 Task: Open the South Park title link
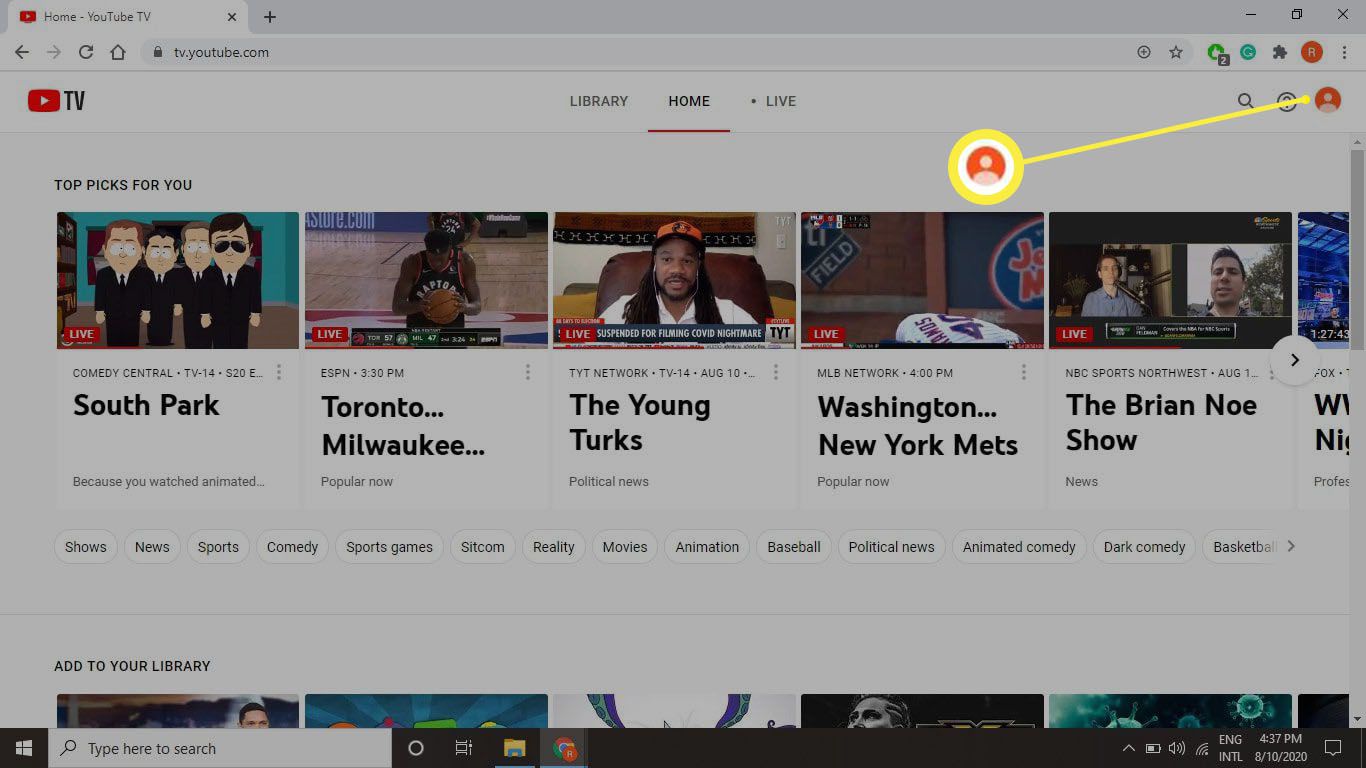click(146, 405)
